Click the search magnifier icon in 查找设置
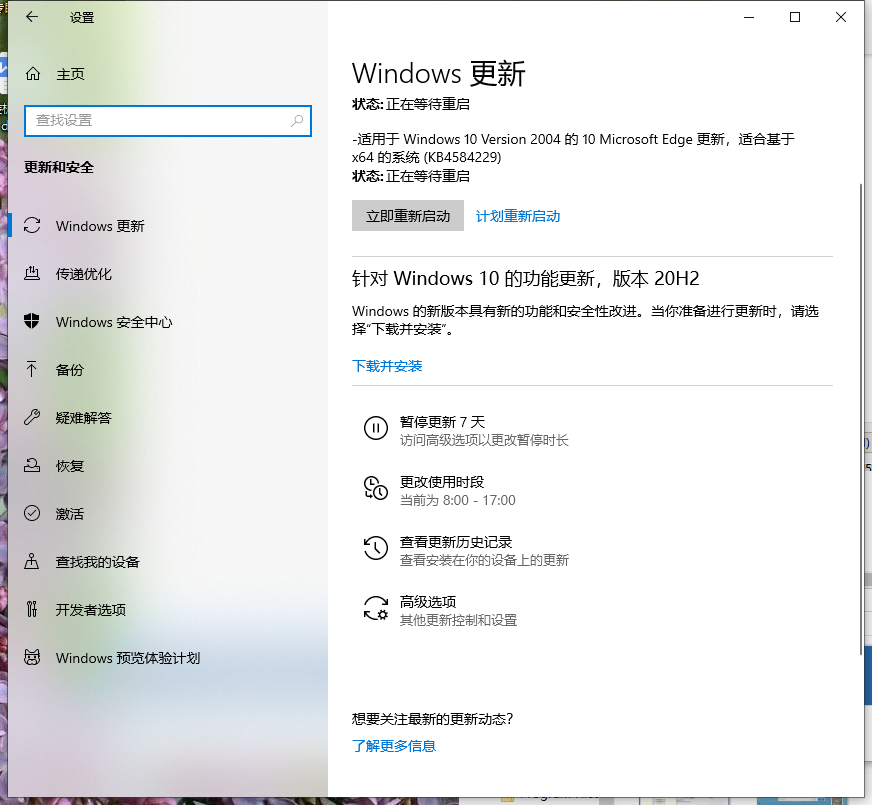The image size is (872, 805). 297,120
